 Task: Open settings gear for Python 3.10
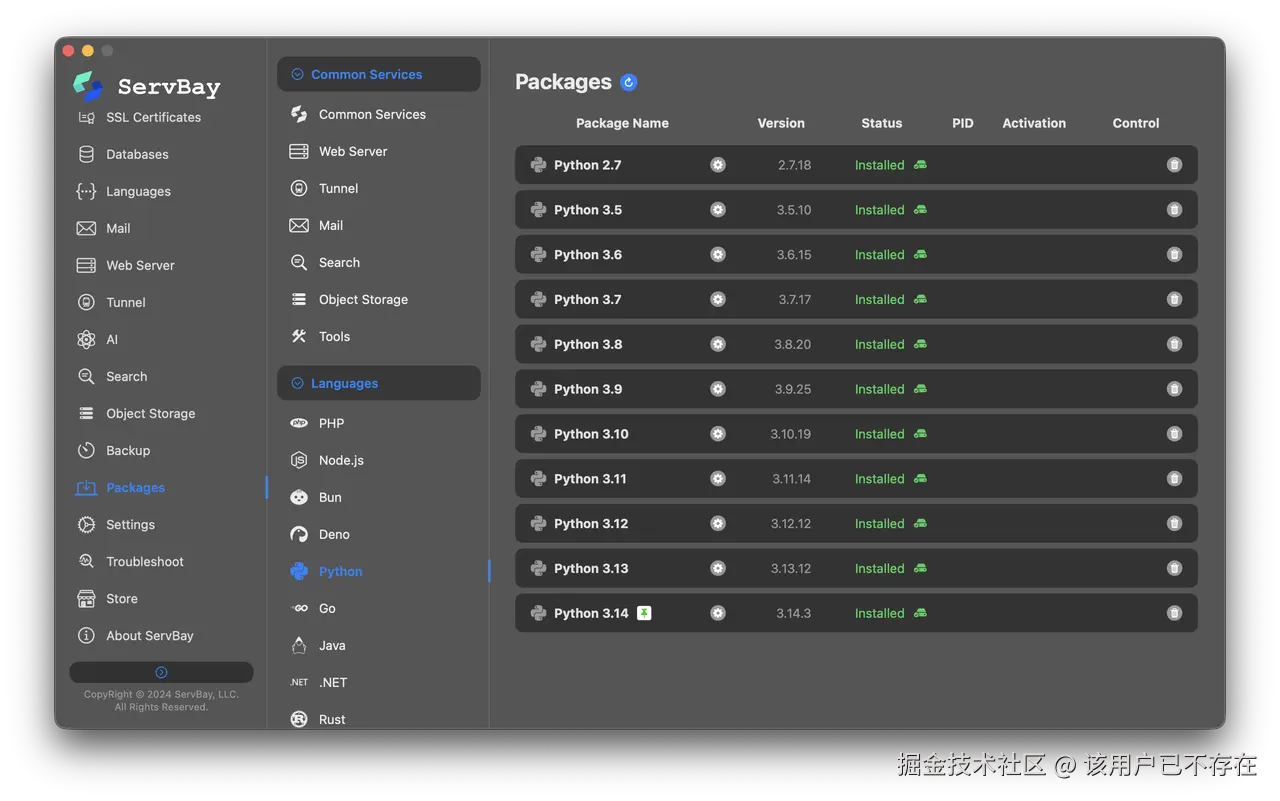pyautogui.click(x=718, y=434)
